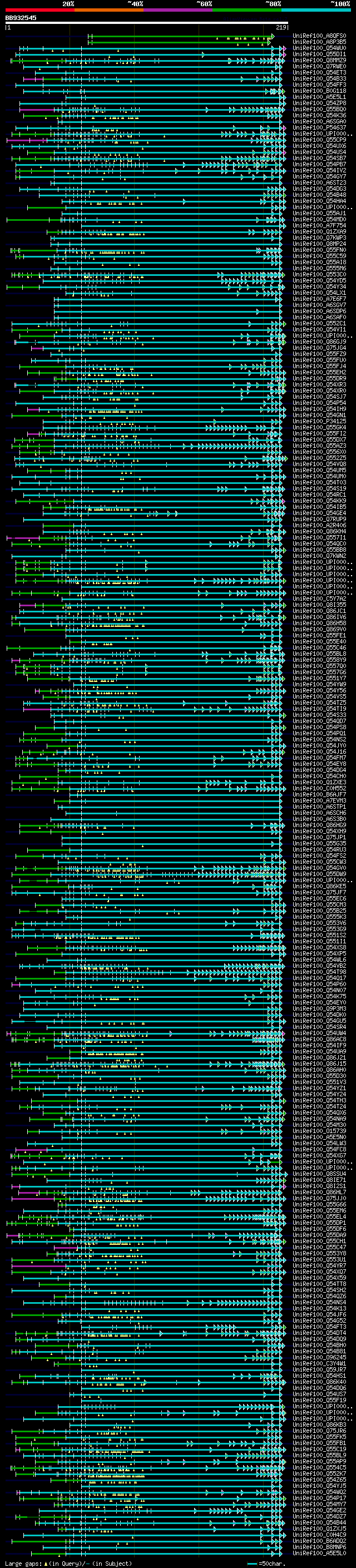Image resolution: width=356 pixels, height=1568 pixels.
Task: View the UniRef100_C0H552 hit
Action: [x=319, y=788]
